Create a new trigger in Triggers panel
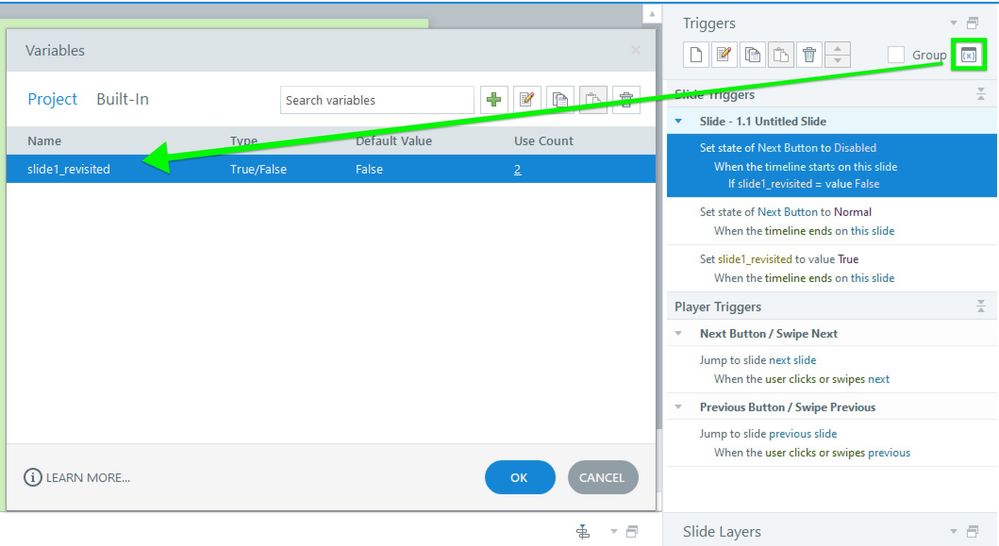Image resolution: width=999 pixels, height=546 pixels. [696, 55]
